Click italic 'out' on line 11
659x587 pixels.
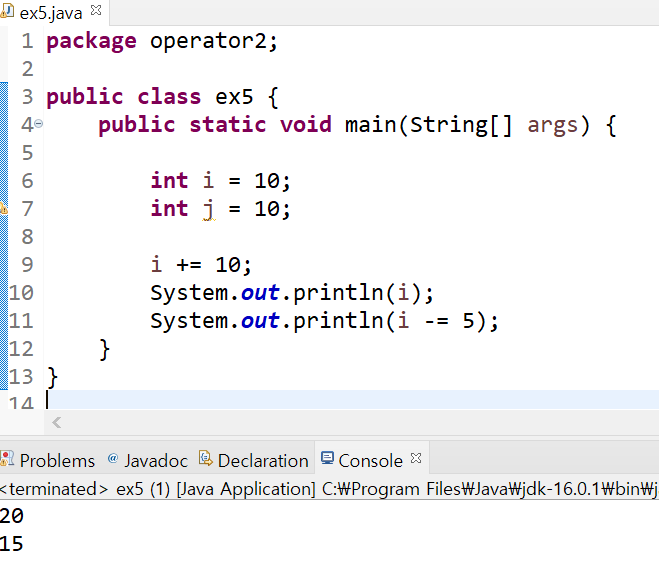(x=260, y=321)
